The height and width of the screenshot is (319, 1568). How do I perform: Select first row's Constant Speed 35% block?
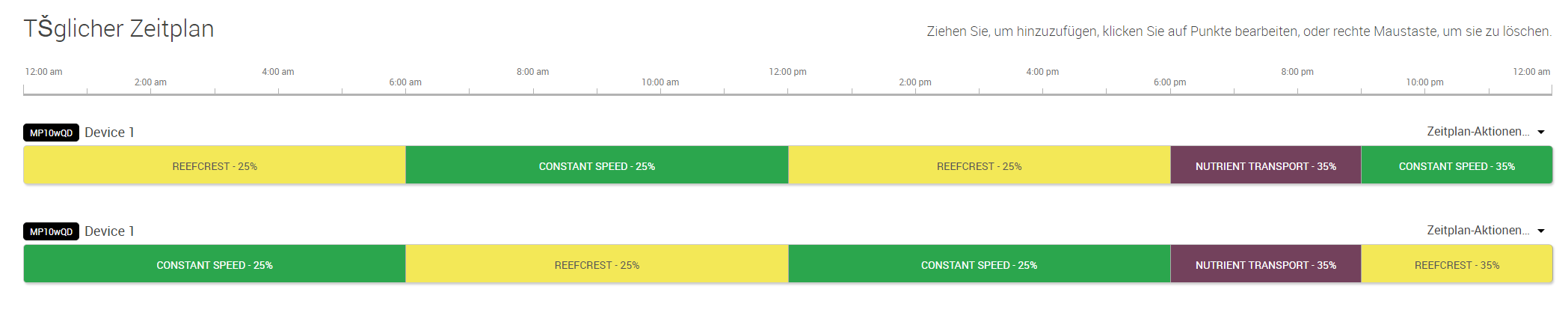[x=1457, y=165]
